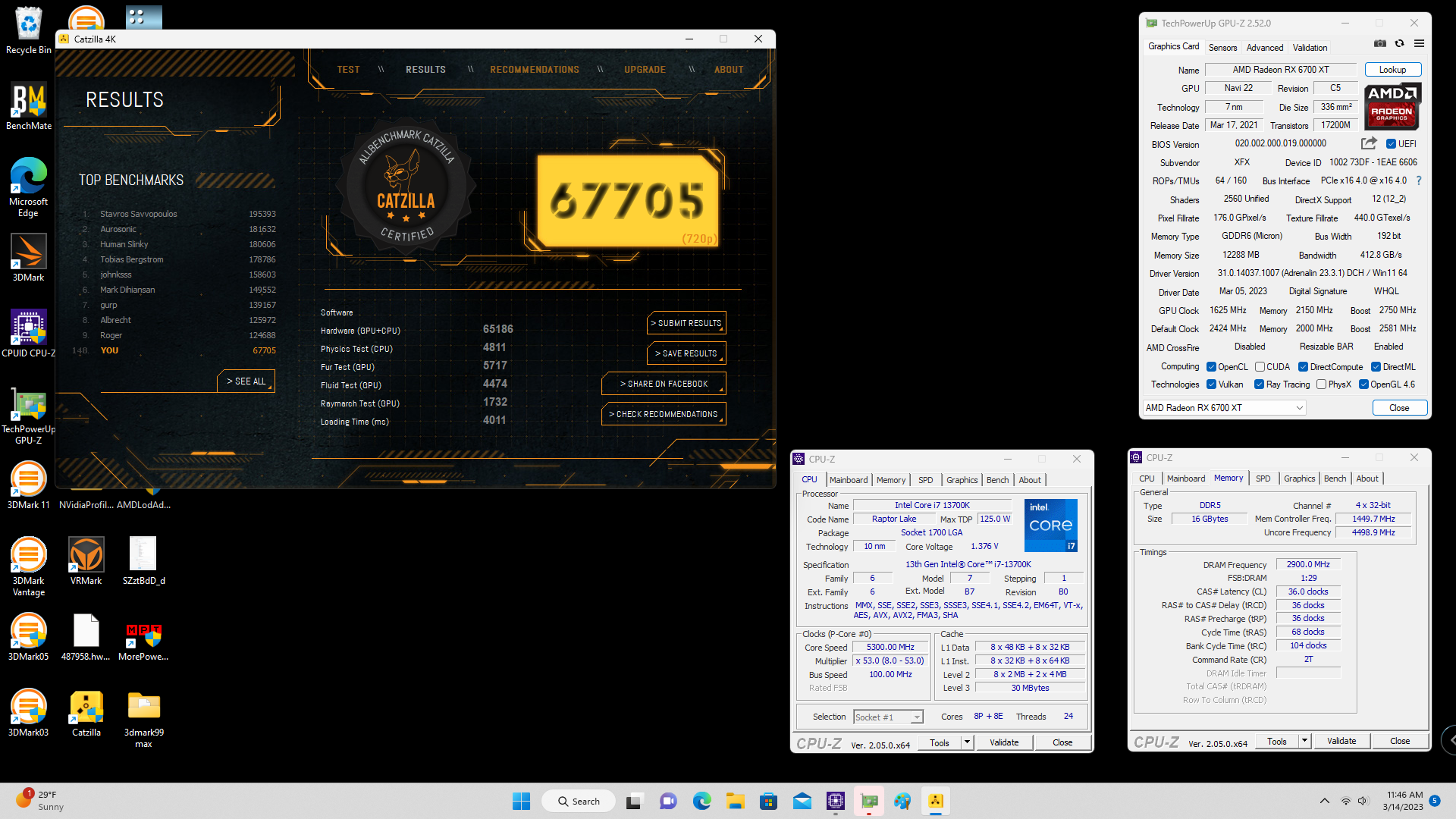
Task: Click BIOS version export share icon
Action: 1369,143
